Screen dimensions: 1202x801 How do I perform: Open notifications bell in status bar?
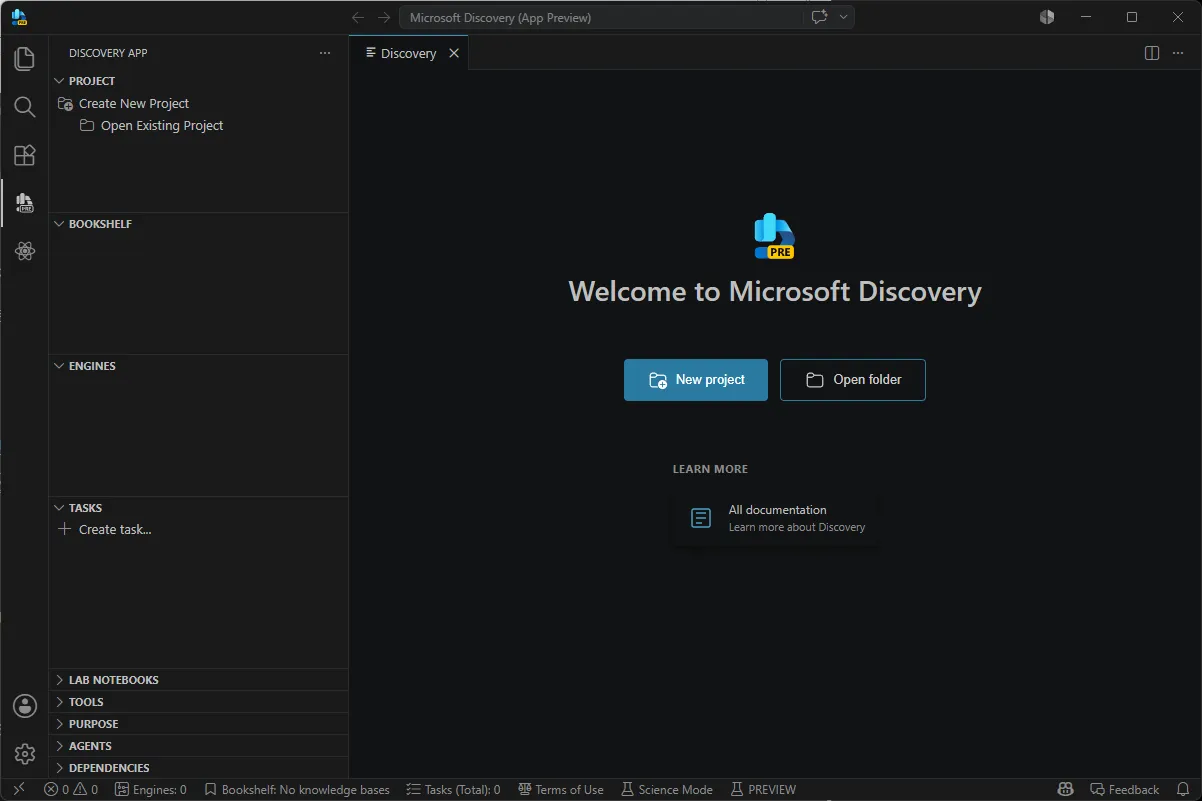[1183, 789]
